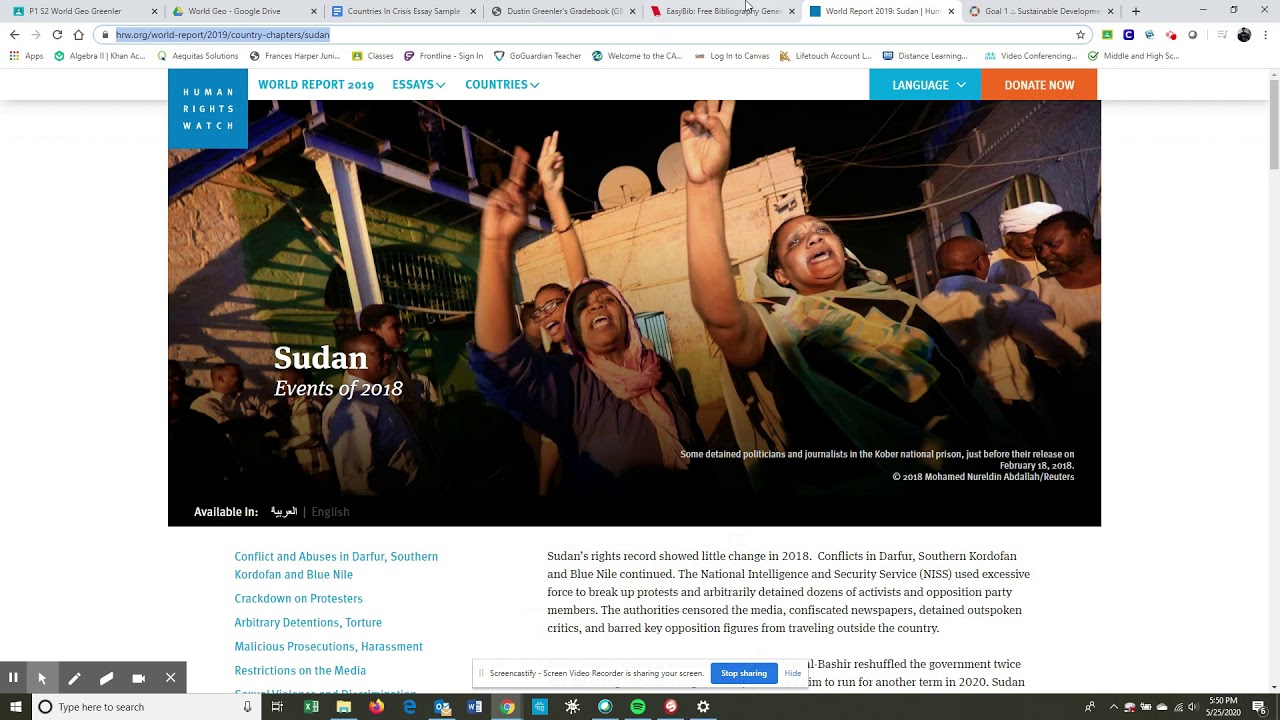Open Word from the taskbar

[x=475, y=707]
